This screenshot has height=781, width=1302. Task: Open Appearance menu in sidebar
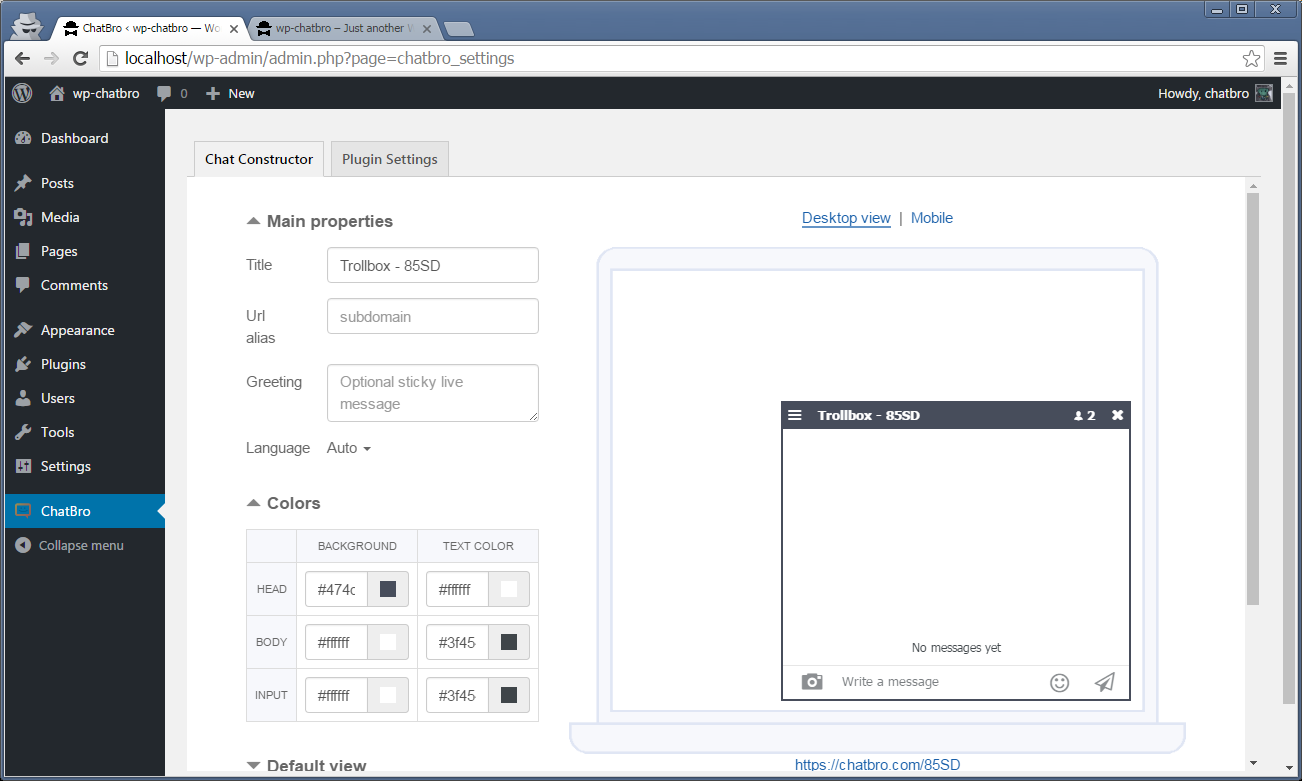pyautogui.click(x=84, y=330)
